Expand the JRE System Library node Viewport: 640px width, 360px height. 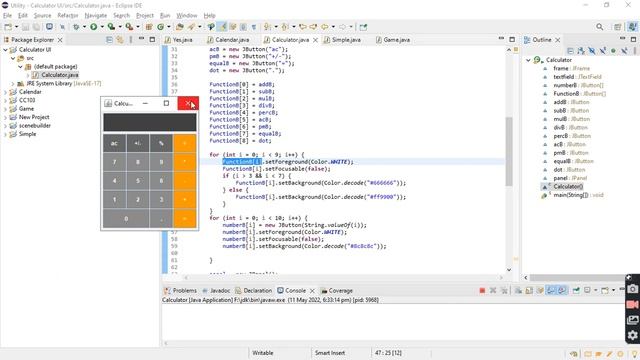(13, 84)
